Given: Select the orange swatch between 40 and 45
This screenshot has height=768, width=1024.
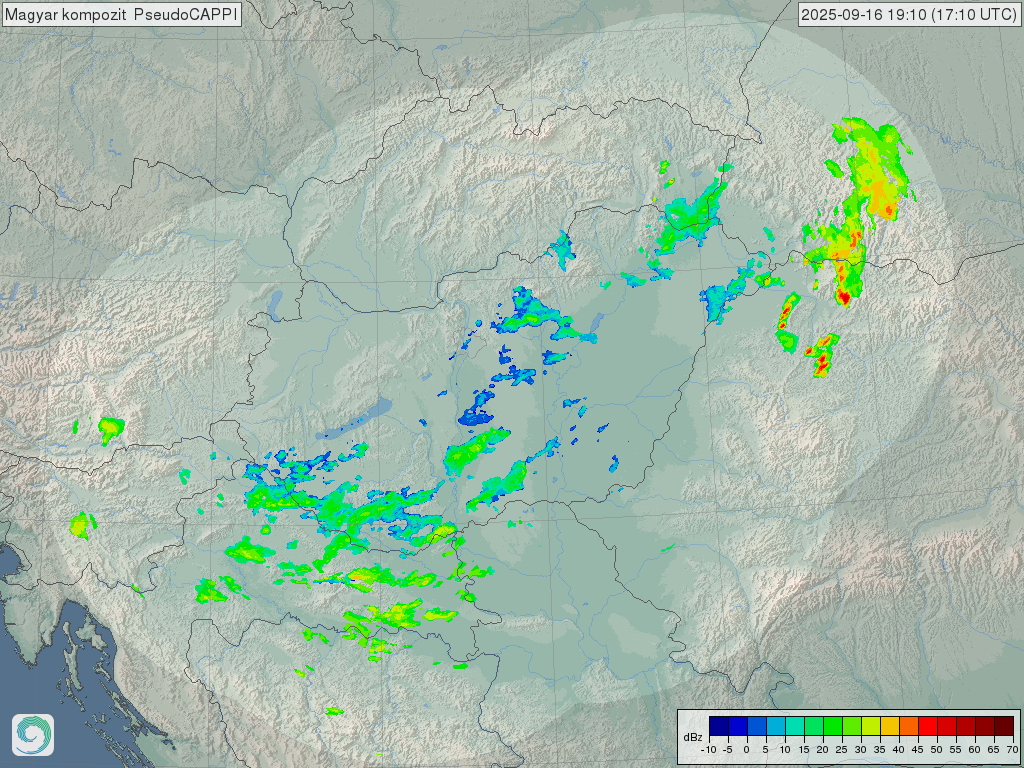Looking at the screenshot, I should click(x=909, y=726).
